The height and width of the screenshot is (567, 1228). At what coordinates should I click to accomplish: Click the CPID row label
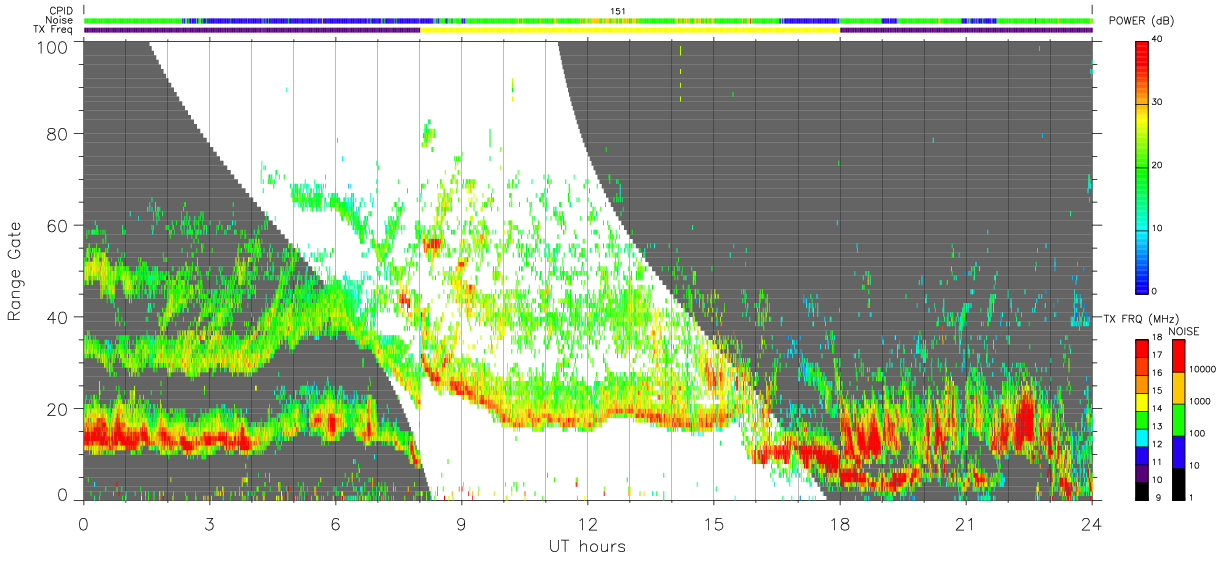(63, 11)
